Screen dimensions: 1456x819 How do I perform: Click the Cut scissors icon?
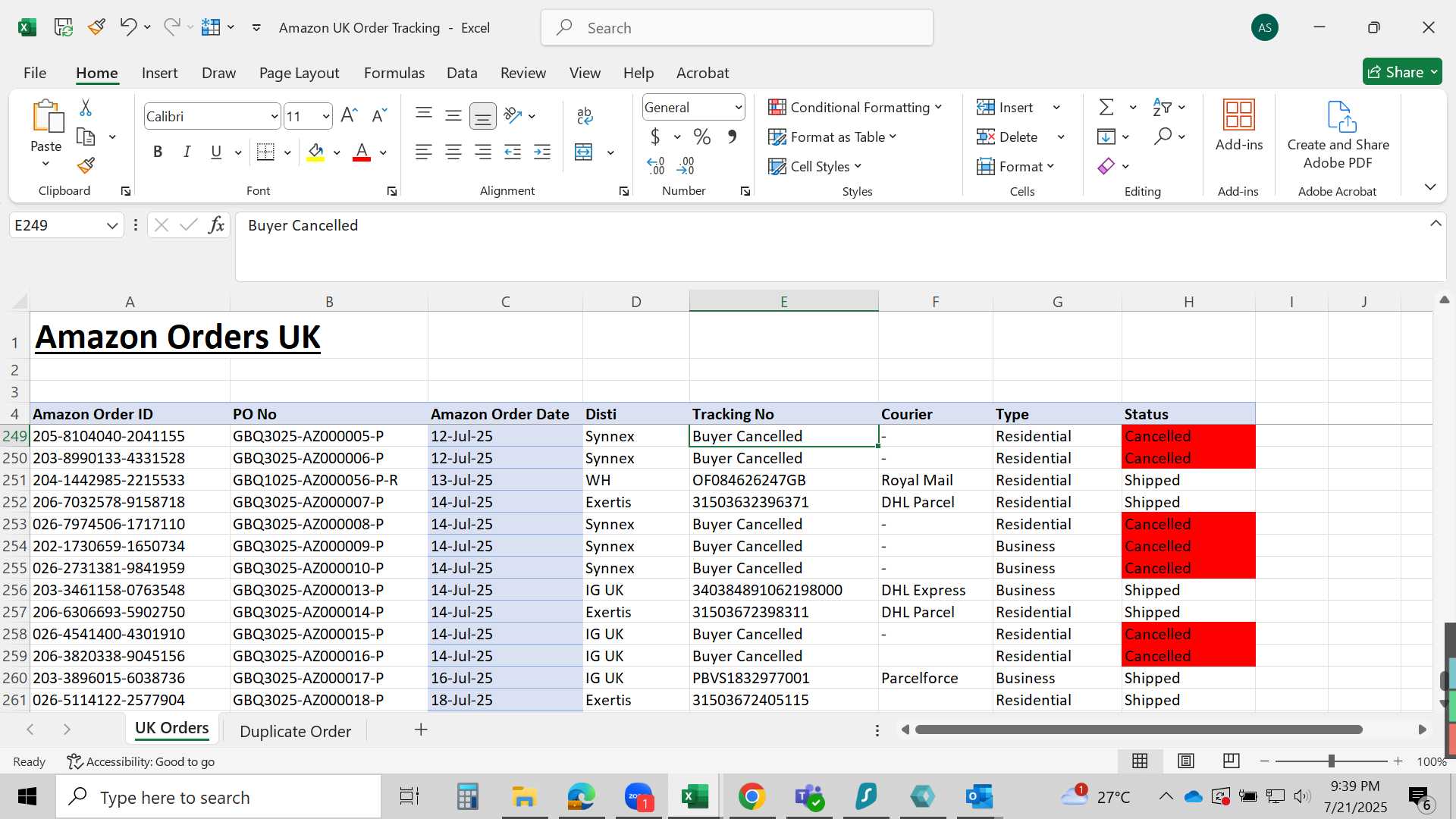tap(86, 108)
